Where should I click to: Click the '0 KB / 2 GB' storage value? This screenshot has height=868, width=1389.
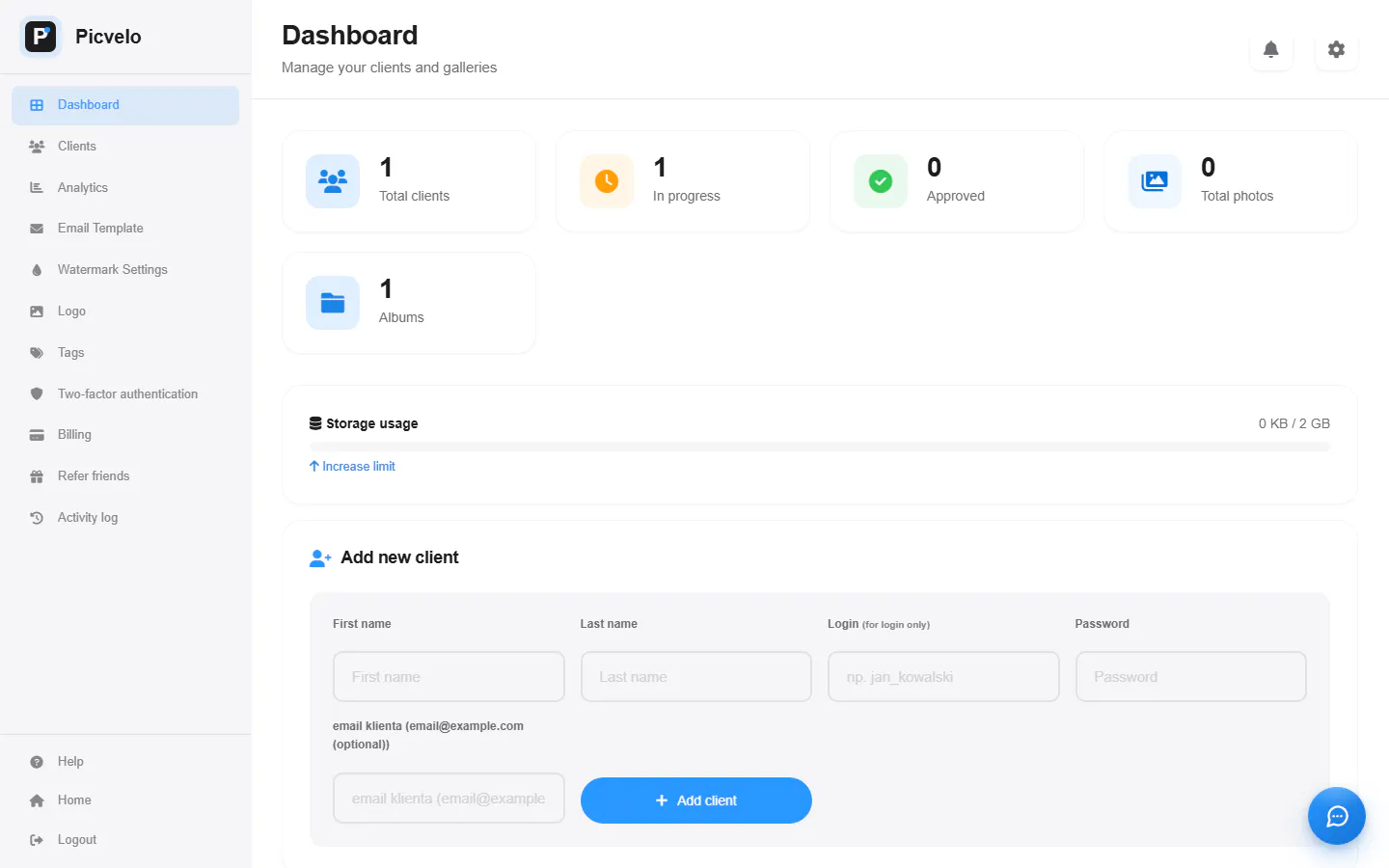(x=1294, y=423)
